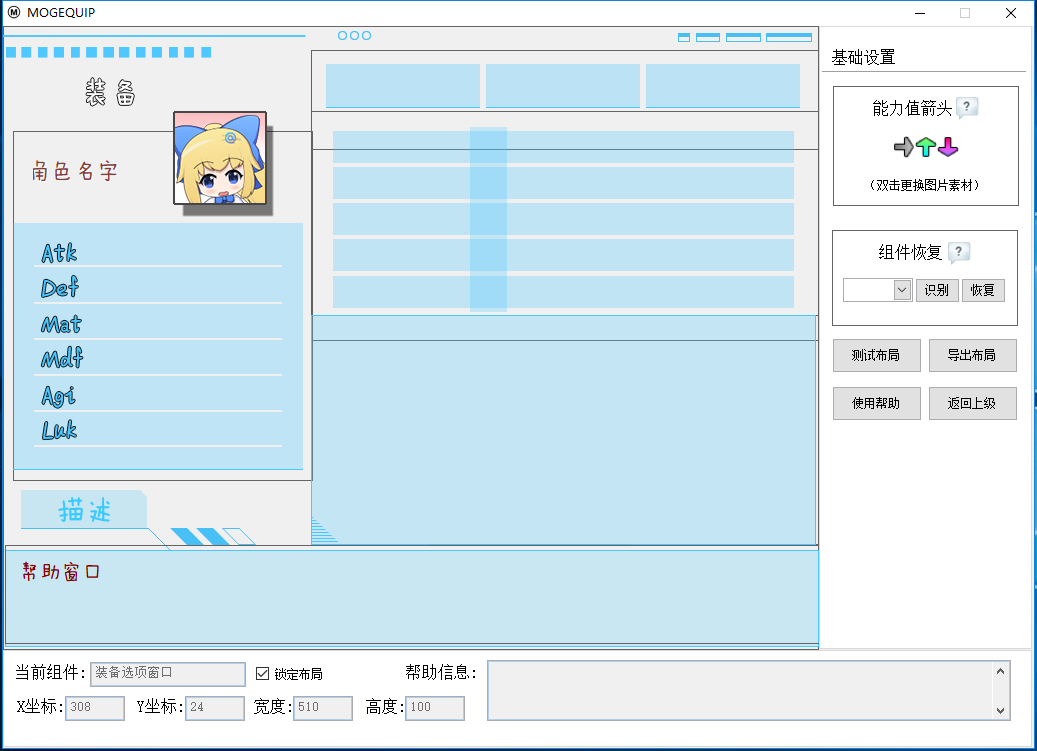
Task: Click the 基础设置 heading
Action: 863,58
